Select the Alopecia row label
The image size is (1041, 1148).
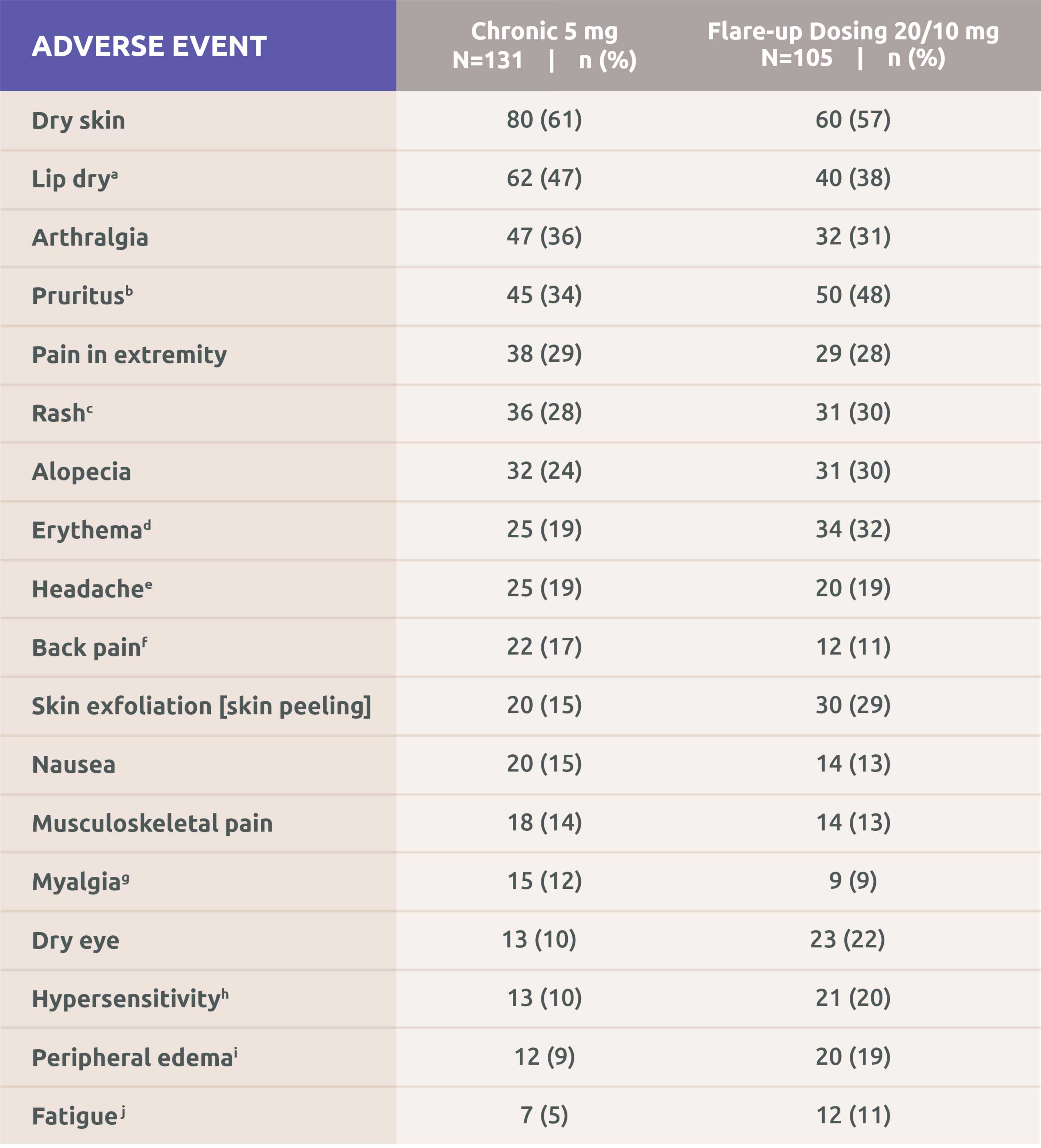pyautogui.click(x=81, y=472)
